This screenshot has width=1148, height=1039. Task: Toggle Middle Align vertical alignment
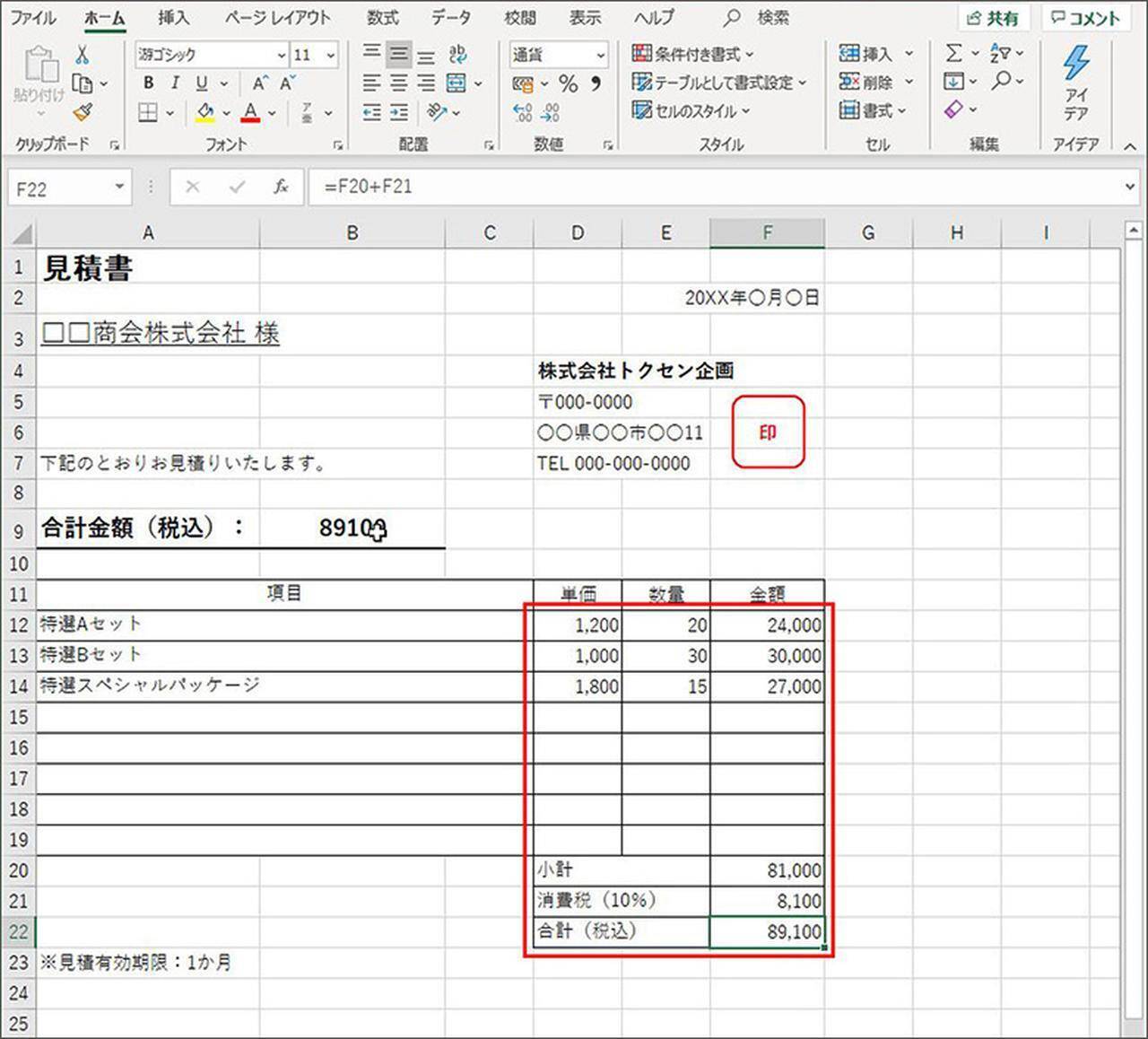[x=399, y=55]
